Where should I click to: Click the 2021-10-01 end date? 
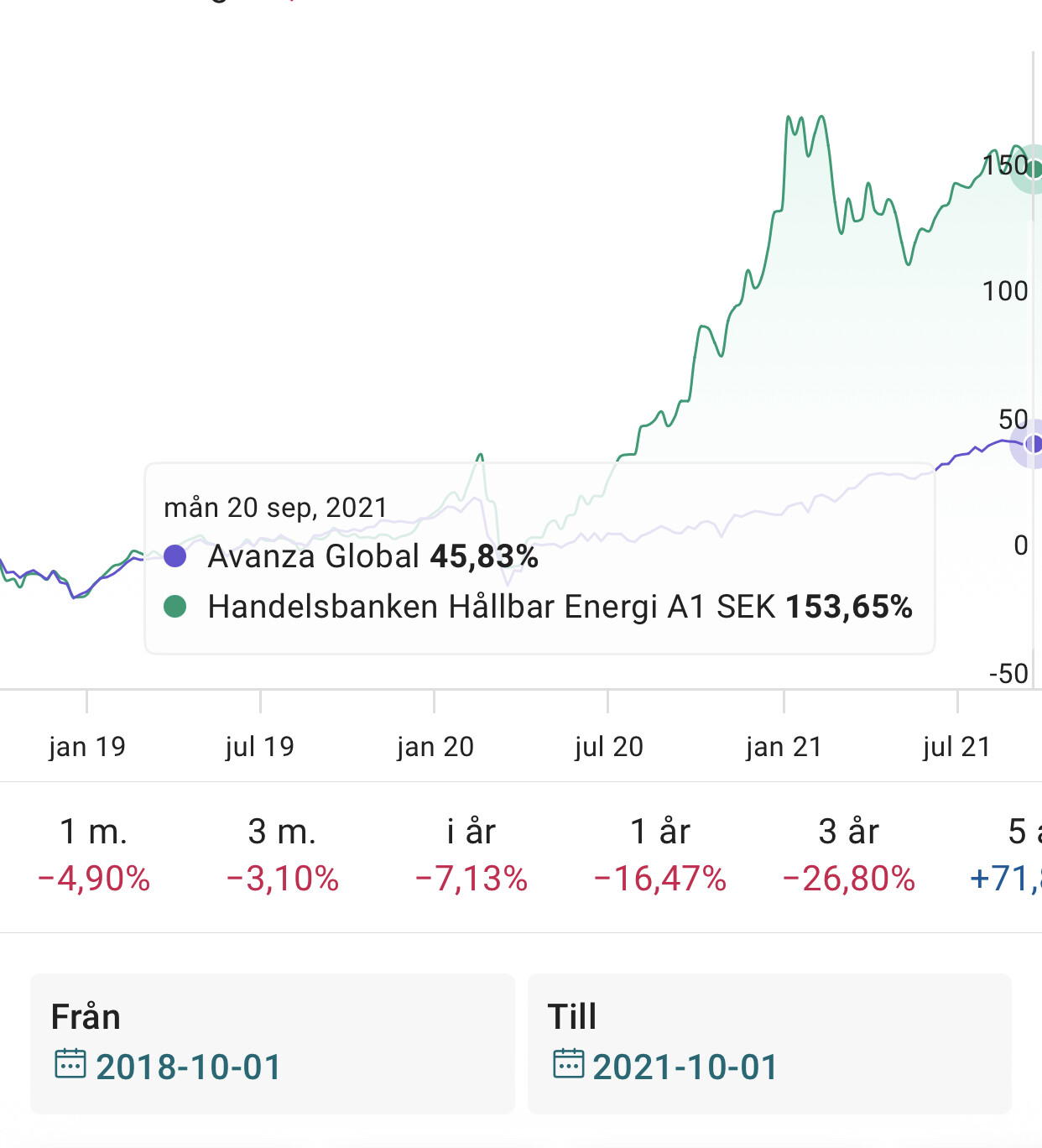(x=685, y=1067)
